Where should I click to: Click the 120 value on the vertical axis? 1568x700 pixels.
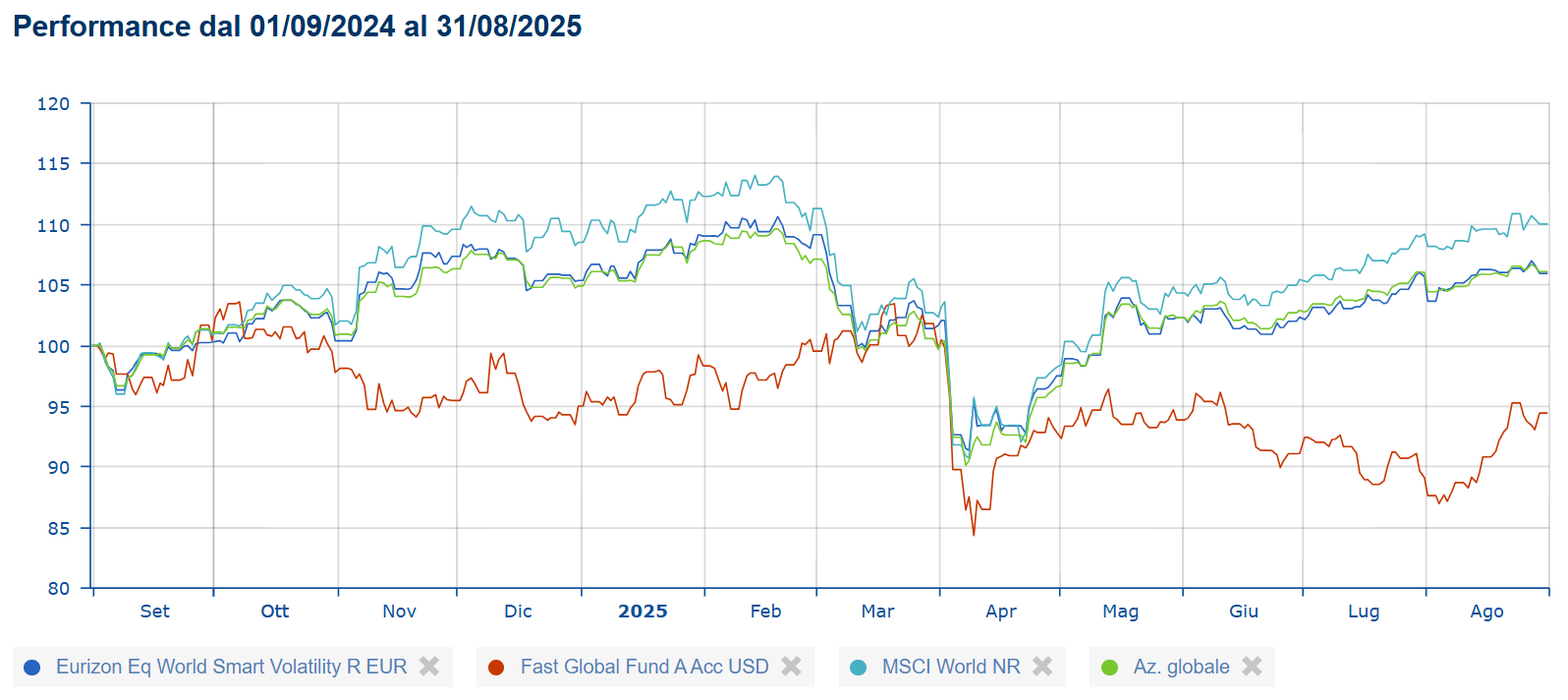pyautogui.click(x=53, y=103)
